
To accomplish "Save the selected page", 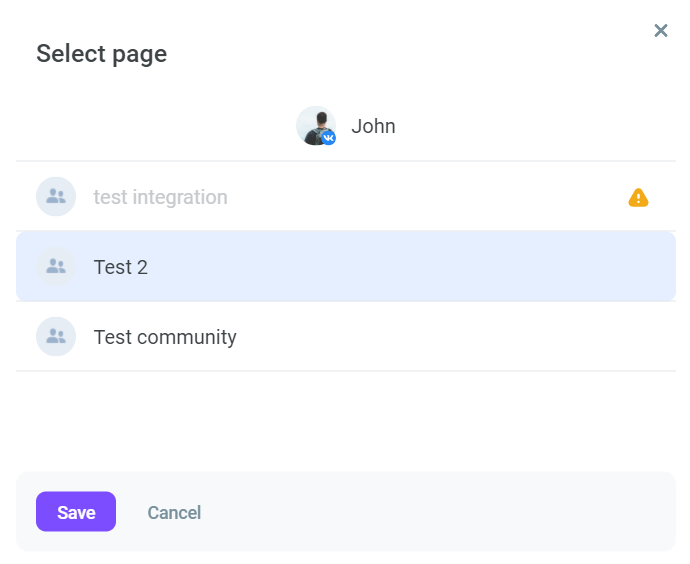I will [x=76, y=512].
